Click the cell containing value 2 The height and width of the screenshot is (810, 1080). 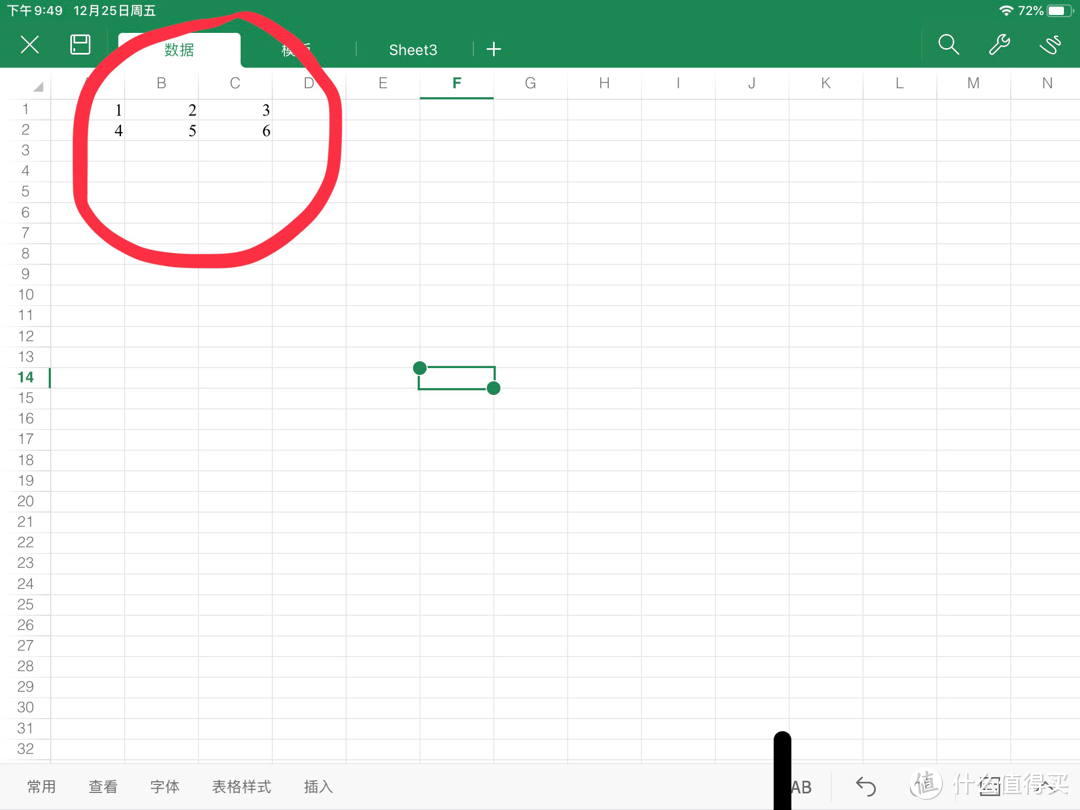coord(161,110)
